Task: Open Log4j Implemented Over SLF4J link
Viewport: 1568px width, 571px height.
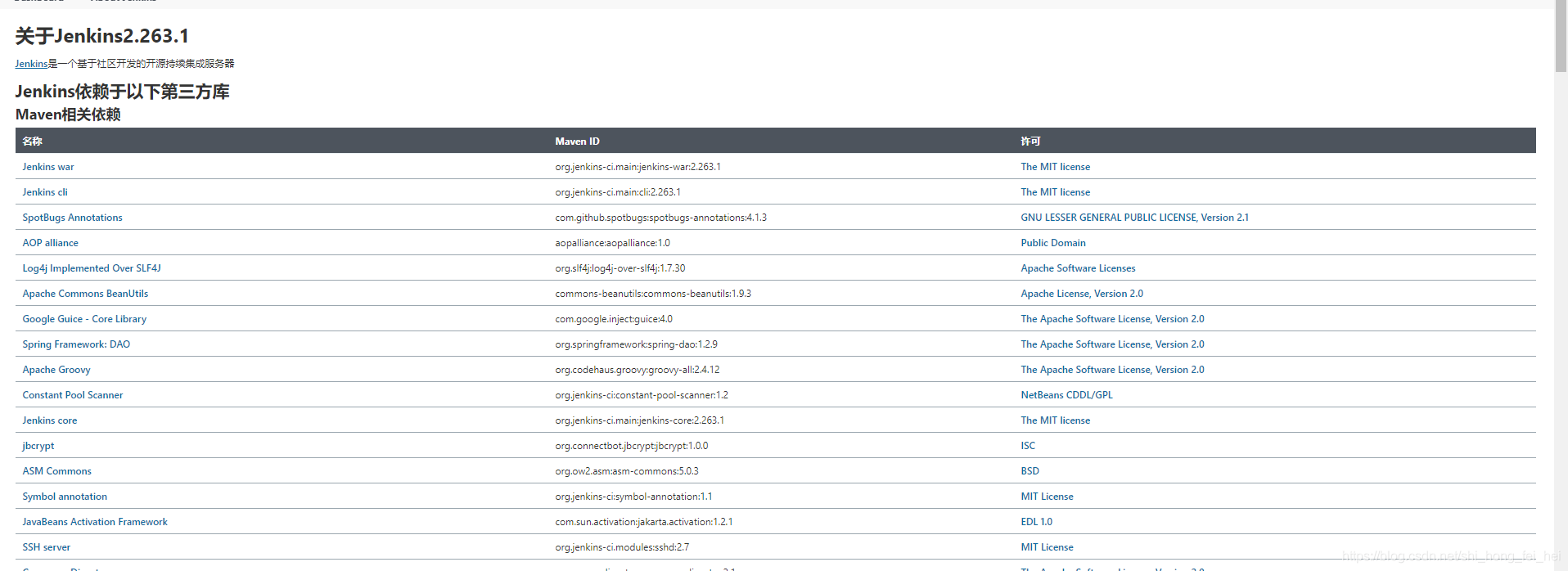Action: (92, 268)
